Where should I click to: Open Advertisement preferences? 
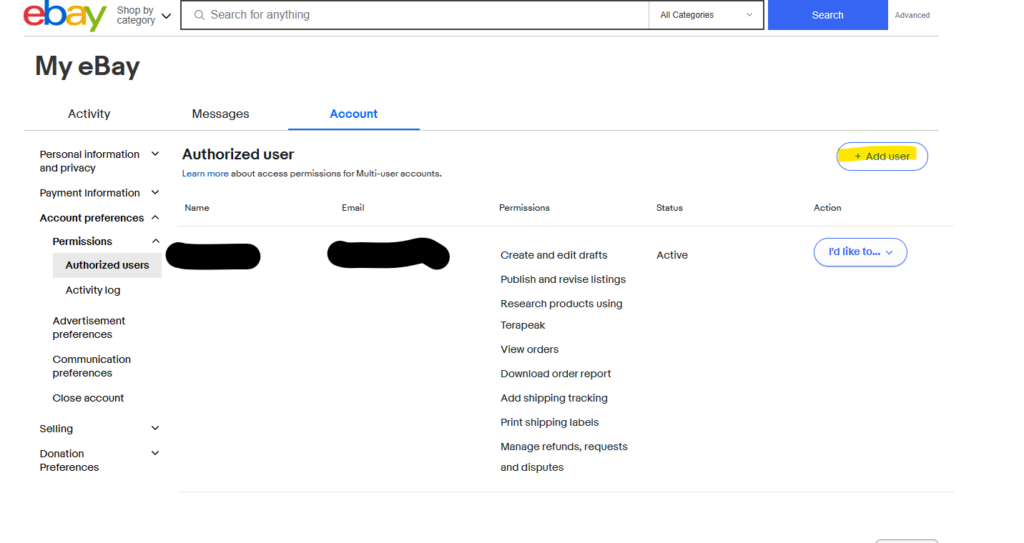coord(89,327)
